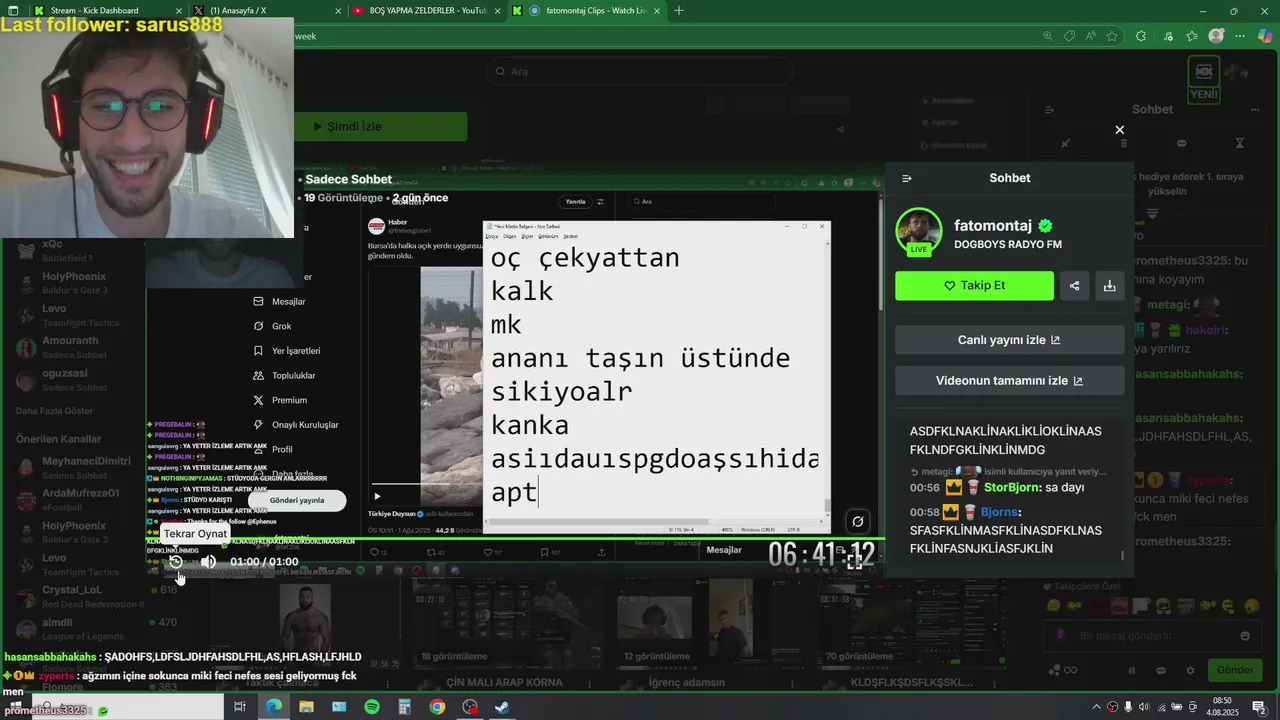
Task: Open Microsoft Edge from taskbar
Action: coord(273,707)
